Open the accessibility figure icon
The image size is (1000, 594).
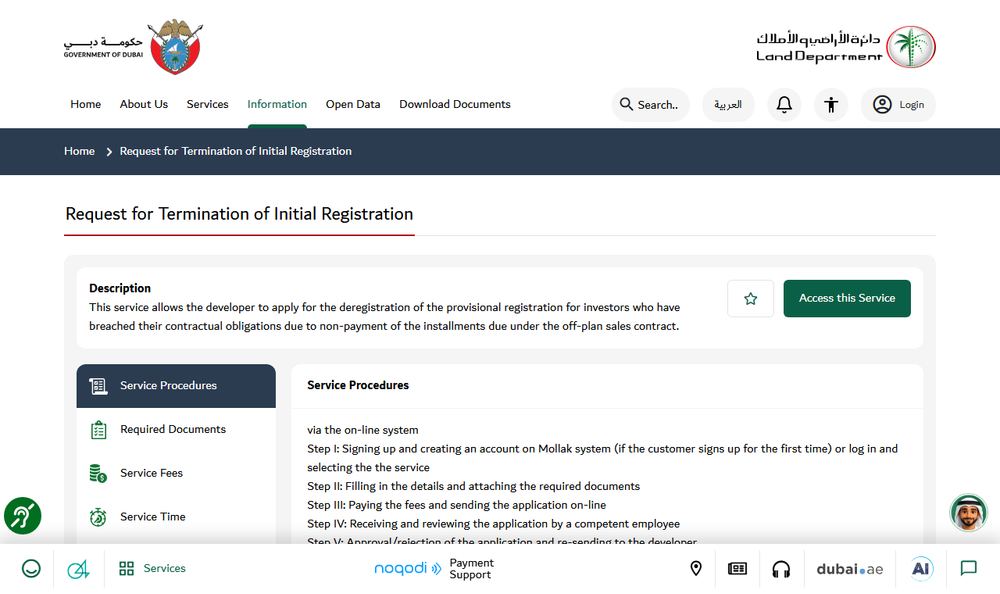831,105
